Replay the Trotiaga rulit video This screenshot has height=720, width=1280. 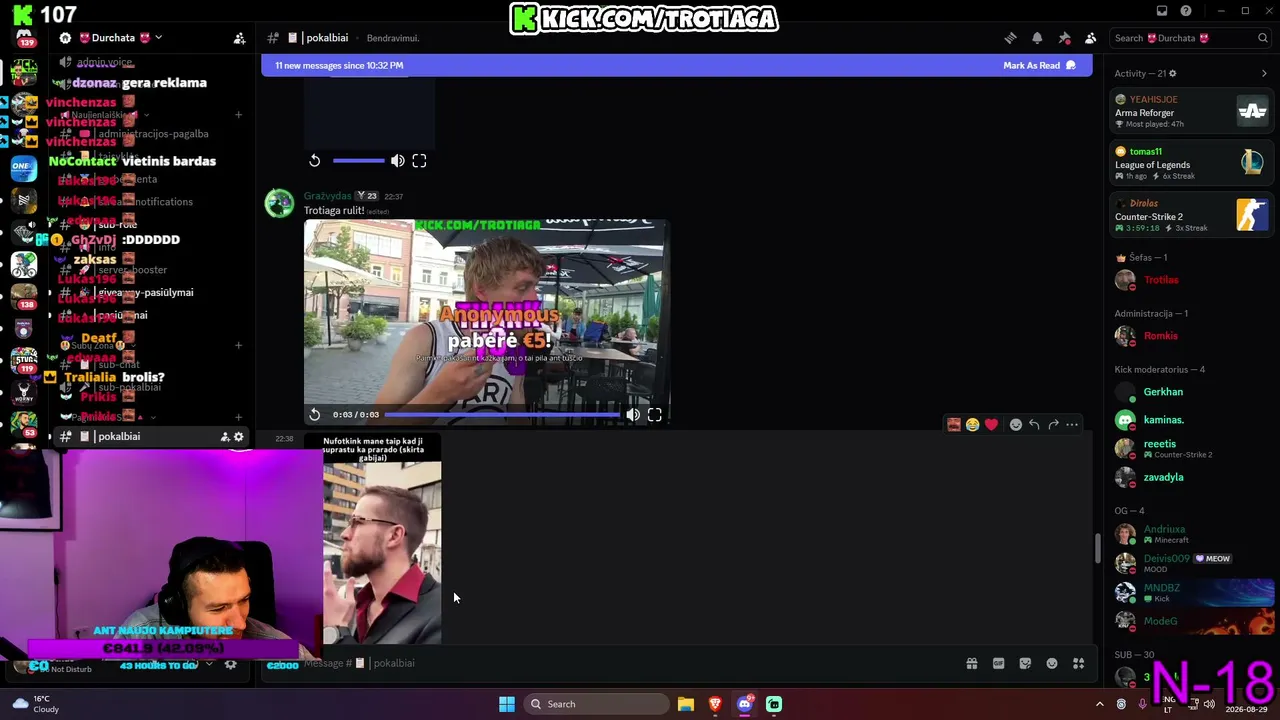[x=314, y=414]
